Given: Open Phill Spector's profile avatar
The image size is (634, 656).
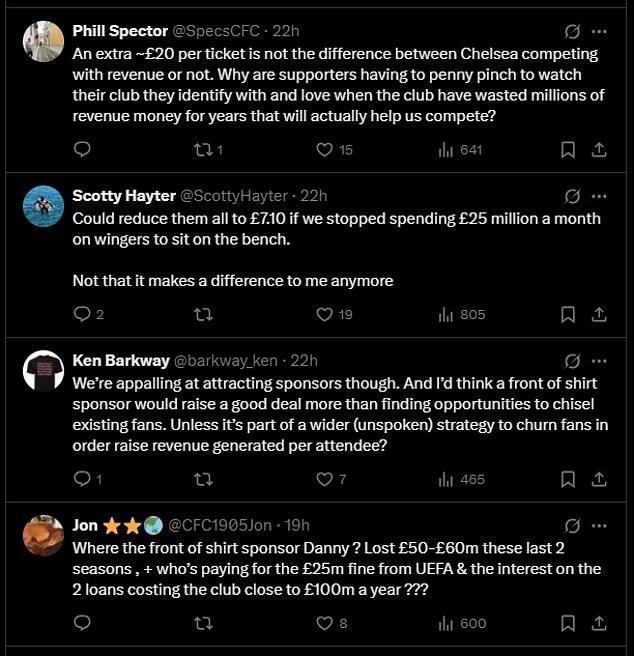Looking at the screenshot, I should tap(43, 41).
